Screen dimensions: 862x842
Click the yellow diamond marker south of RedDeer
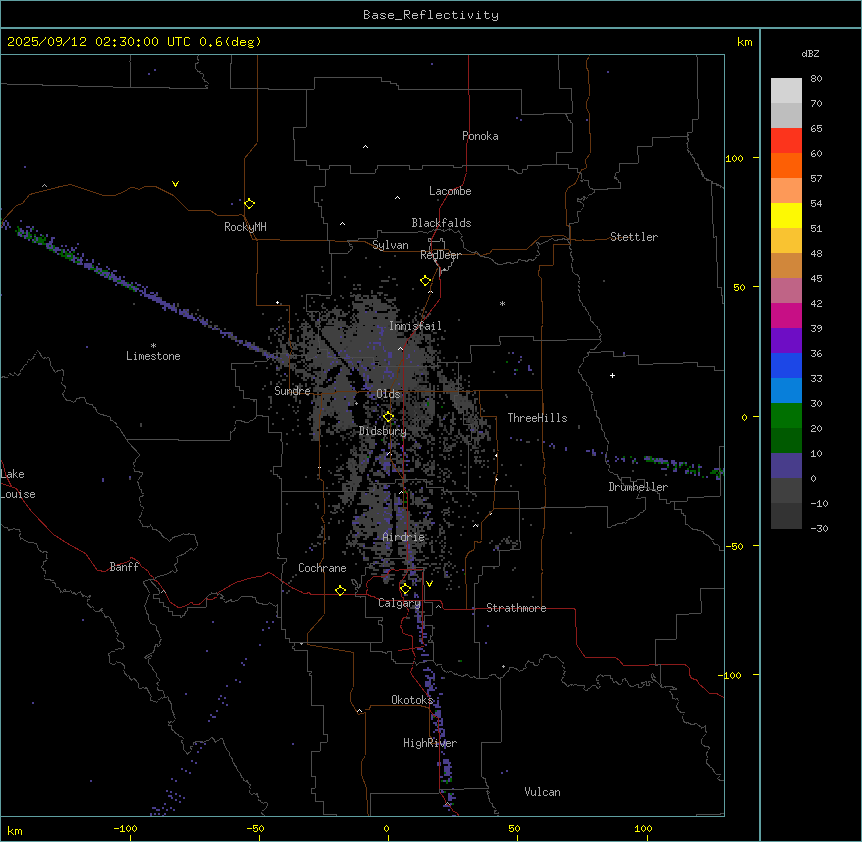426,281
